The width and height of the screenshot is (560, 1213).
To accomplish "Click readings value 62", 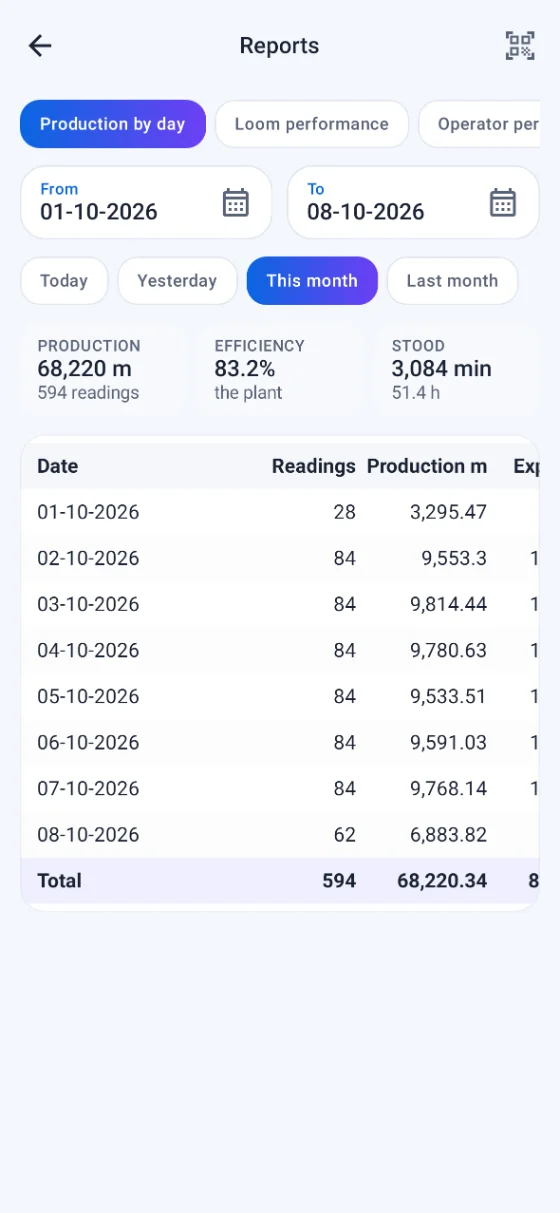I will [345, 834].
